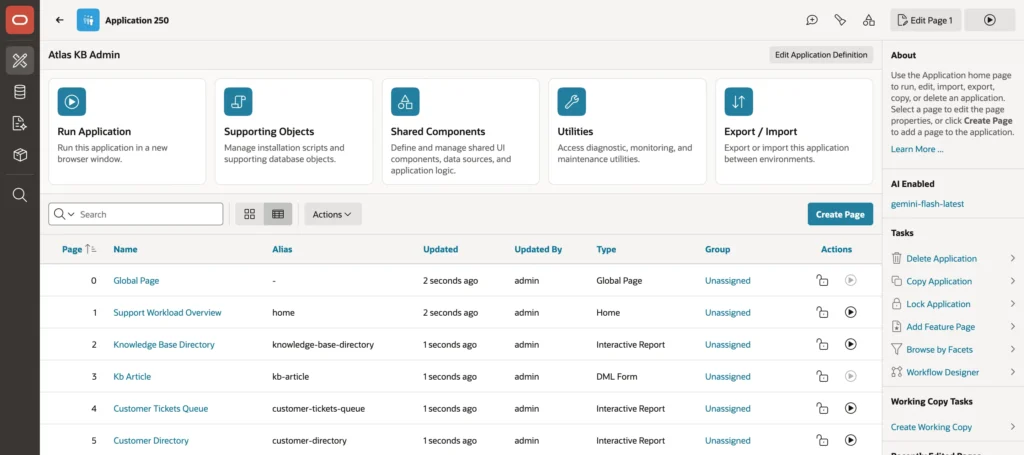Open the Gallery cube icon in sidebar
This screenshot has width=1024, height=455.
click(20, 155)
